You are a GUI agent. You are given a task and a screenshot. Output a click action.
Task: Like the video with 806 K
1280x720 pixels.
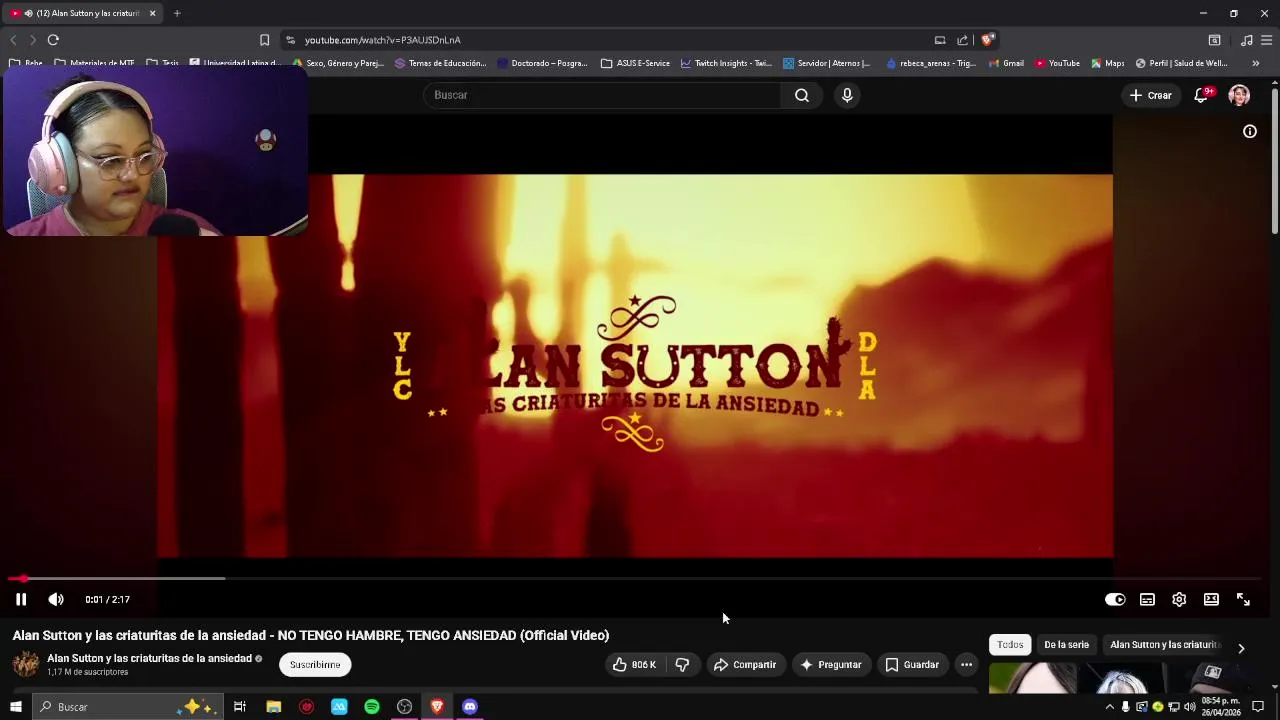pos(634,664)
